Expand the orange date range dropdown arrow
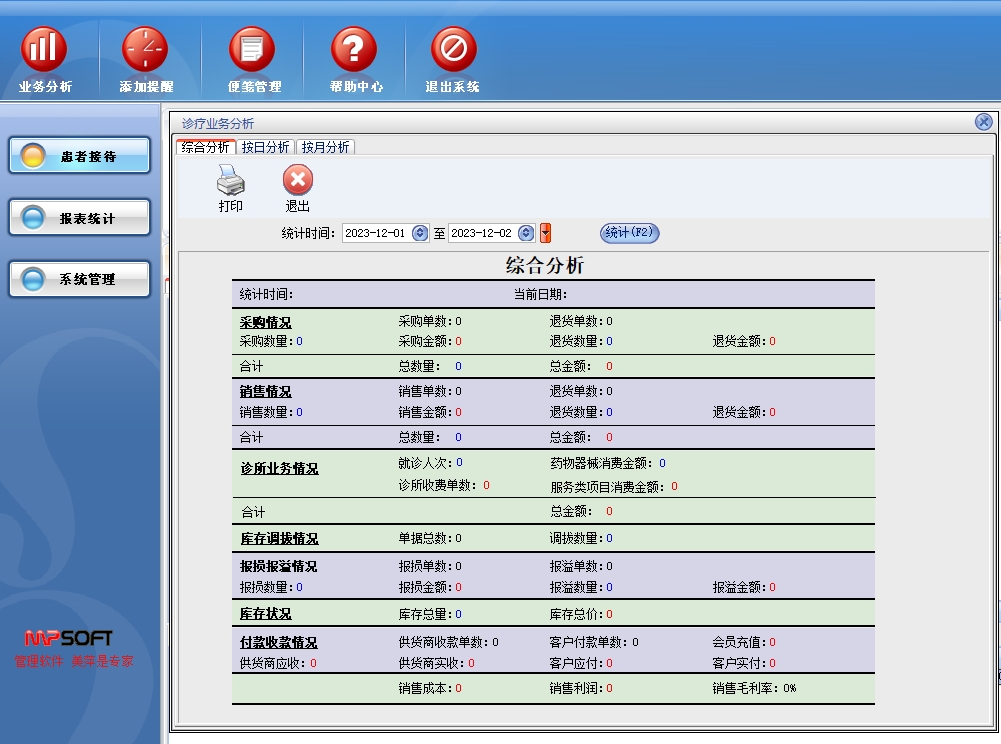 [x=546, y=233]
